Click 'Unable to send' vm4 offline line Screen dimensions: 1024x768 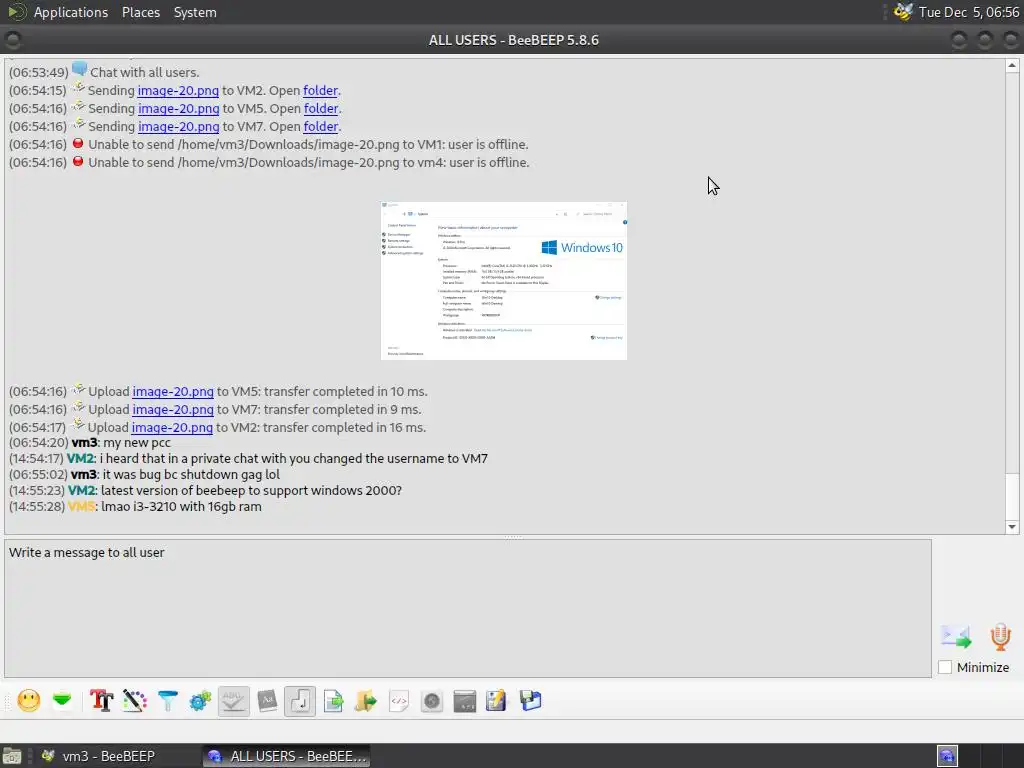pyautogui.click(x=308, y=163)
